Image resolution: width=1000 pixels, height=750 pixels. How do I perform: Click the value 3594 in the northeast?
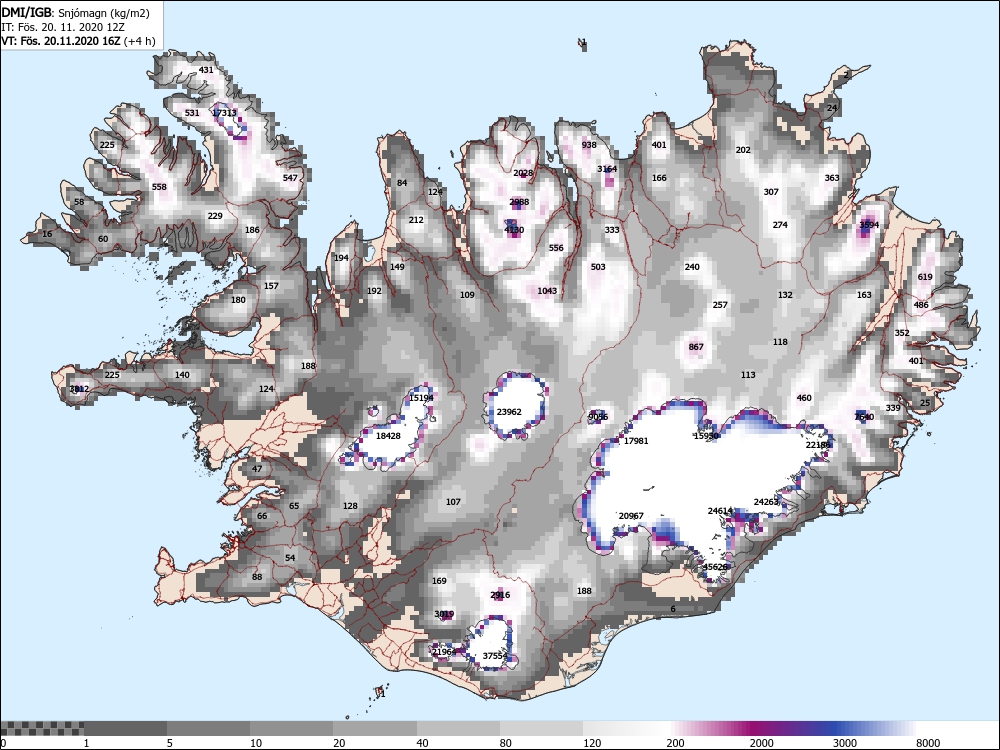point(869,225)
